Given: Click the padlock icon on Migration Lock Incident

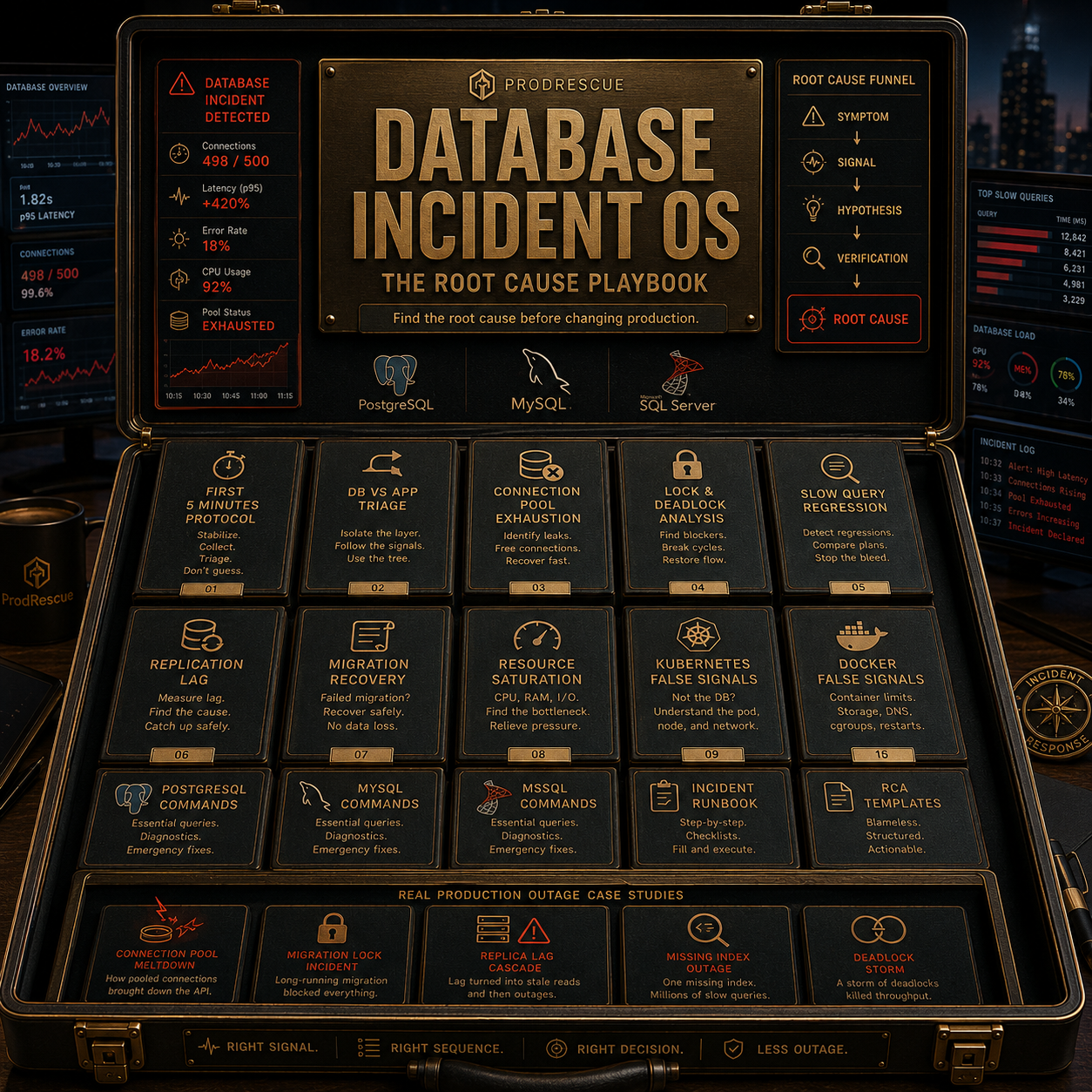Looking at the screenshot, I should [x=333, y=928].
